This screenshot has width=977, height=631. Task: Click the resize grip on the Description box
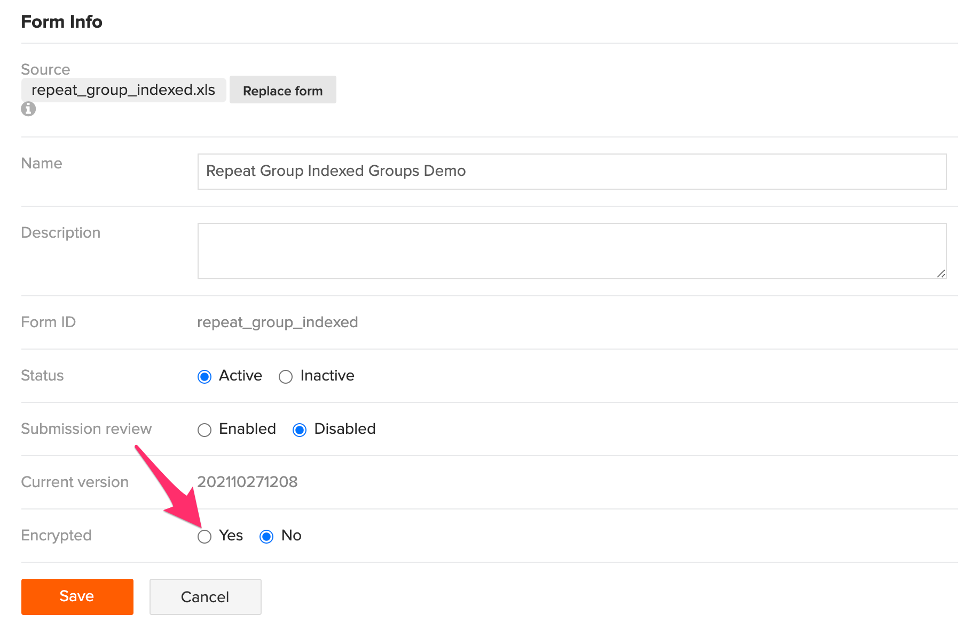coord(940,271)
